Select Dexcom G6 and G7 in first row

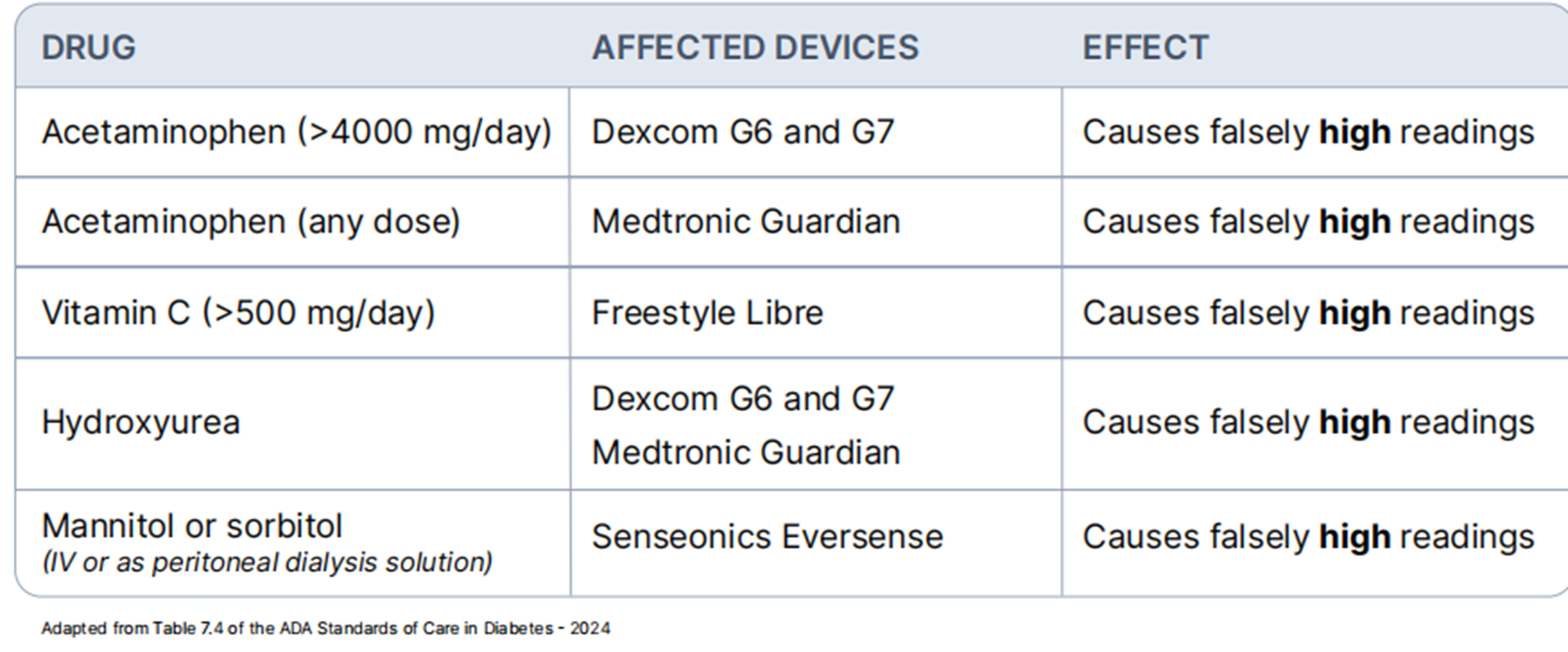tap(743, 132)
